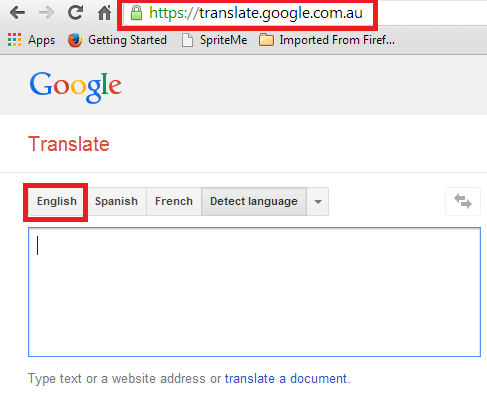Click inside the translation text box

(254, 292)
